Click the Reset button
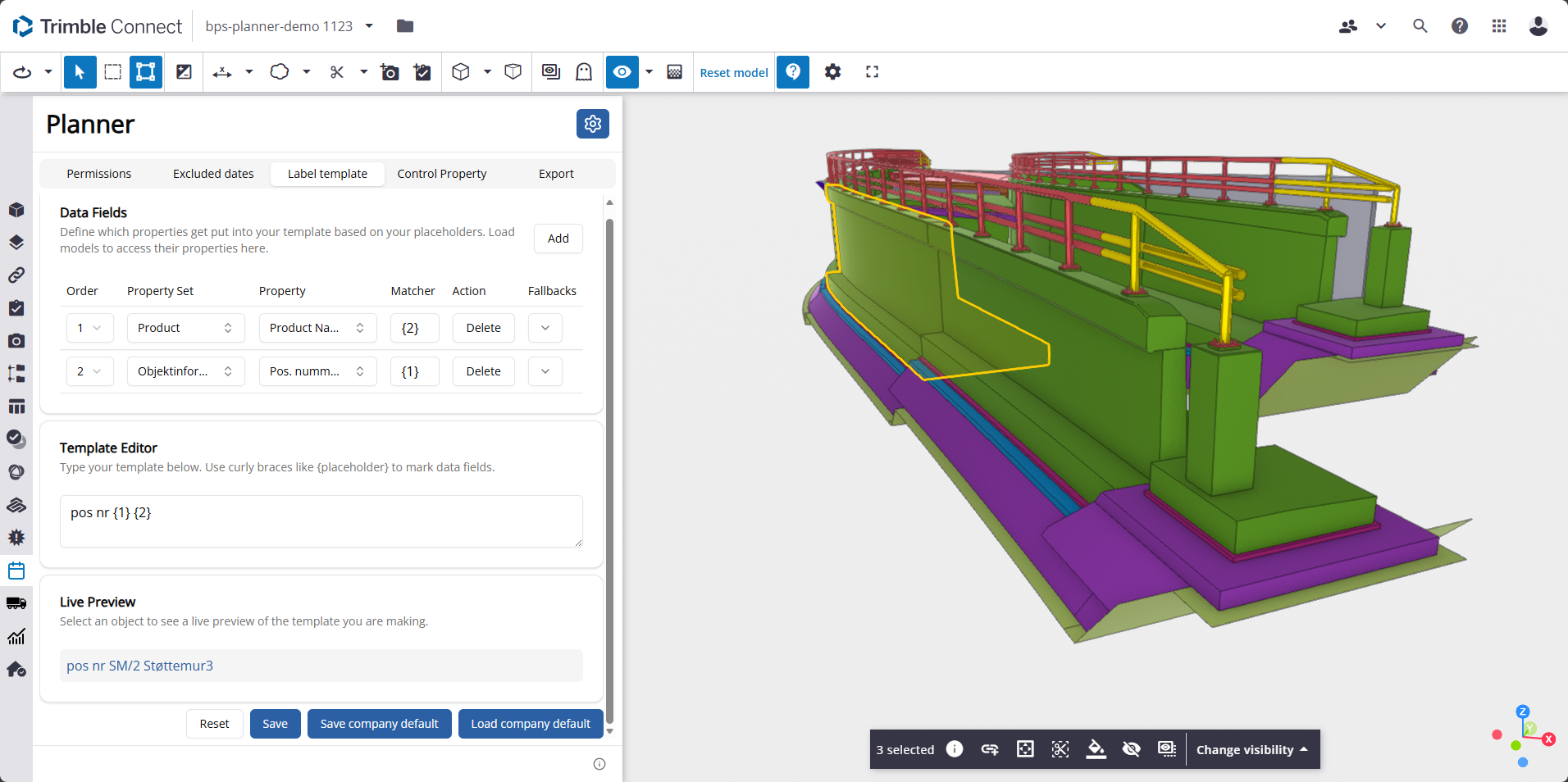1568x782 pixels. click(x=215, y=724)
